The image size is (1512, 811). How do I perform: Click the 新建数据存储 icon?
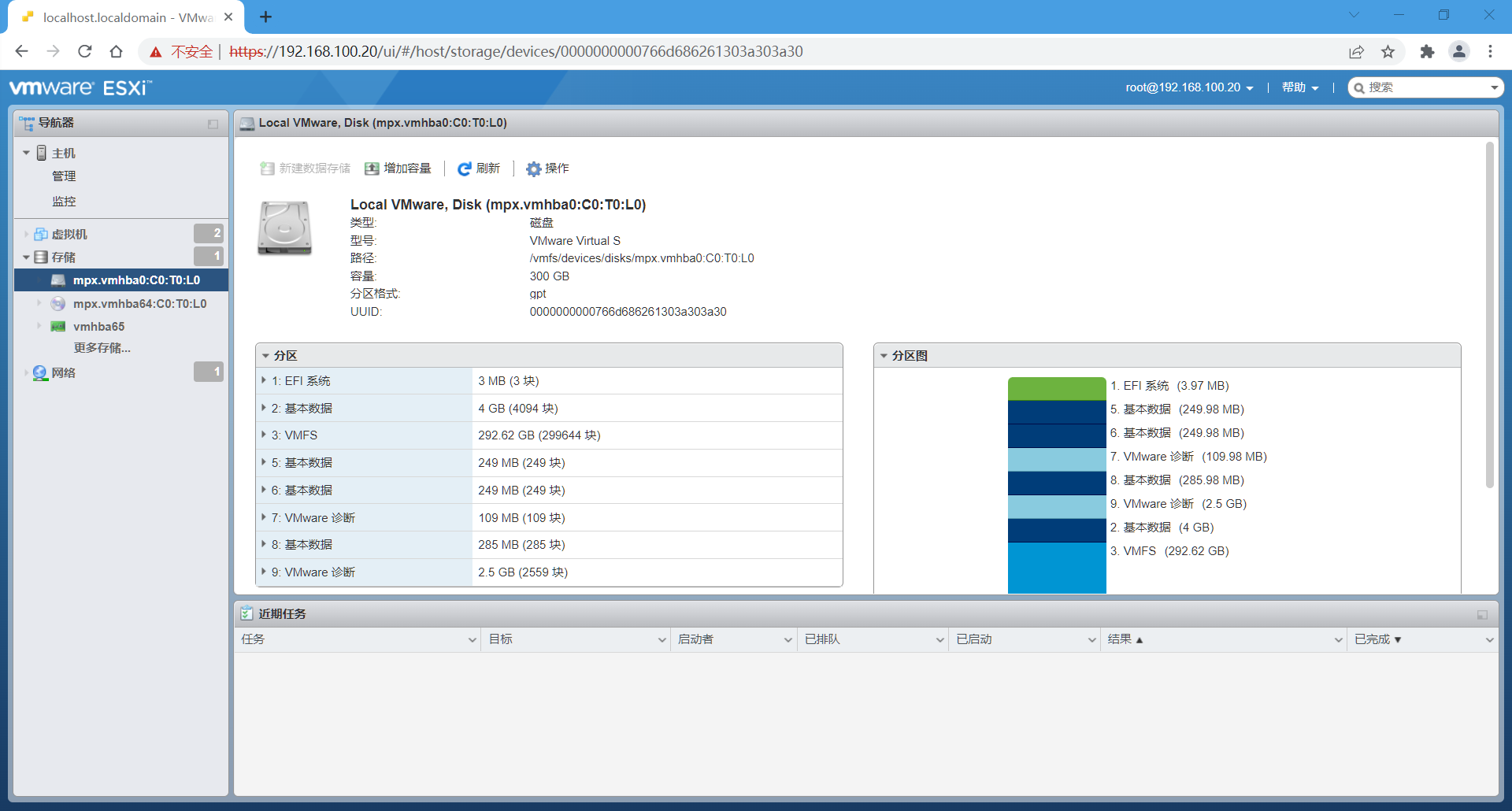(x=267, y=168)
